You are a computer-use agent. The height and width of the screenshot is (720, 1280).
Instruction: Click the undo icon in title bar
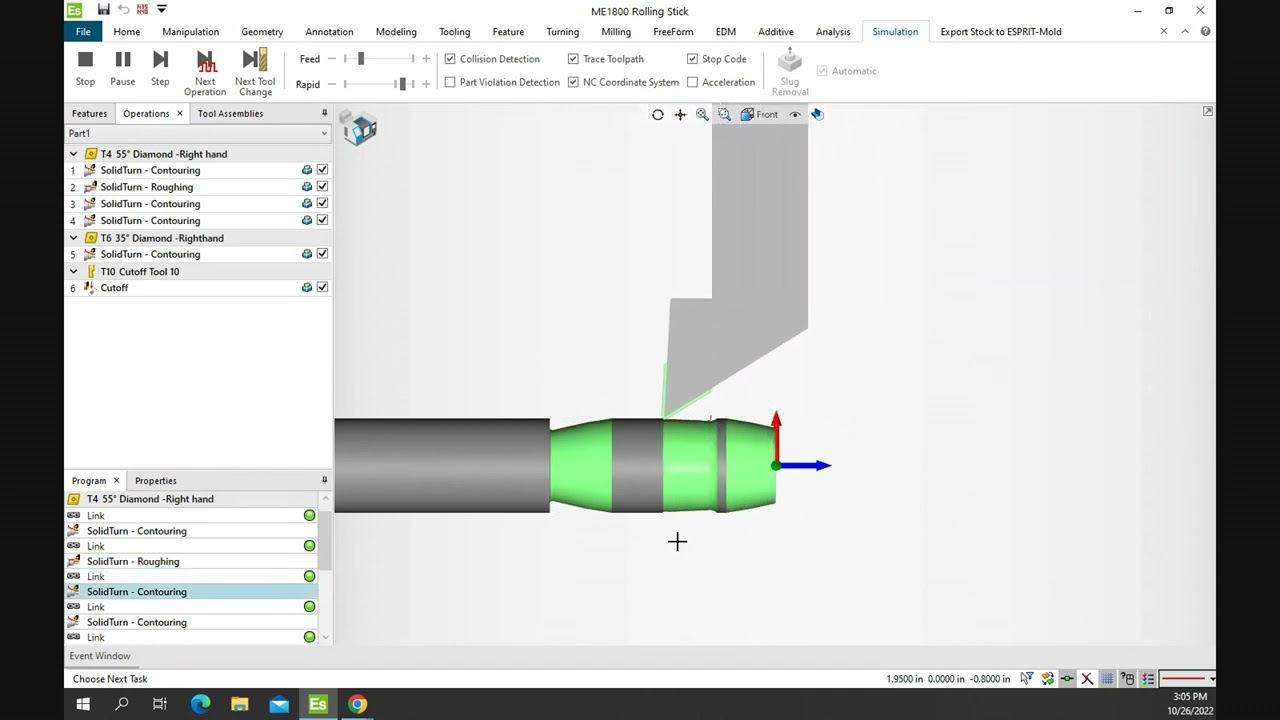(x=123, y=10)
